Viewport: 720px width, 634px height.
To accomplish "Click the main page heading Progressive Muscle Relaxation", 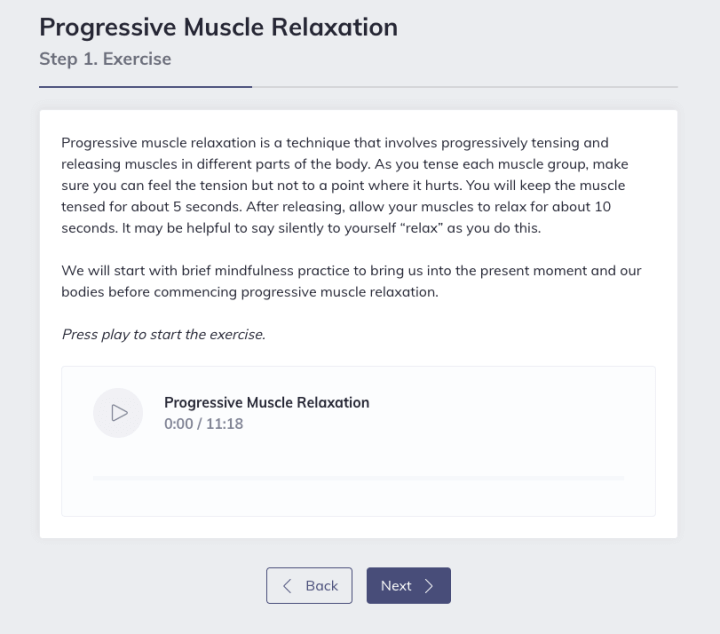I will [218, 27].
